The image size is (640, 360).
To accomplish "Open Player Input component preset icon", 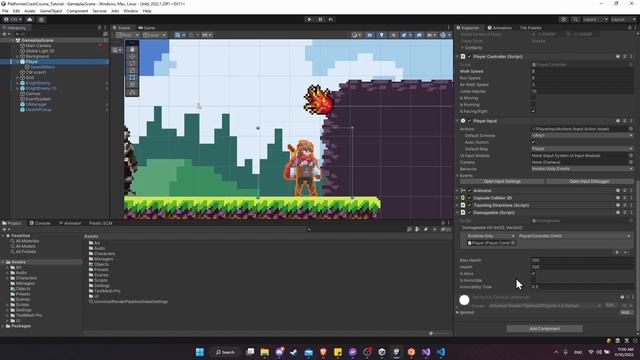I will [x=624, y=121].
